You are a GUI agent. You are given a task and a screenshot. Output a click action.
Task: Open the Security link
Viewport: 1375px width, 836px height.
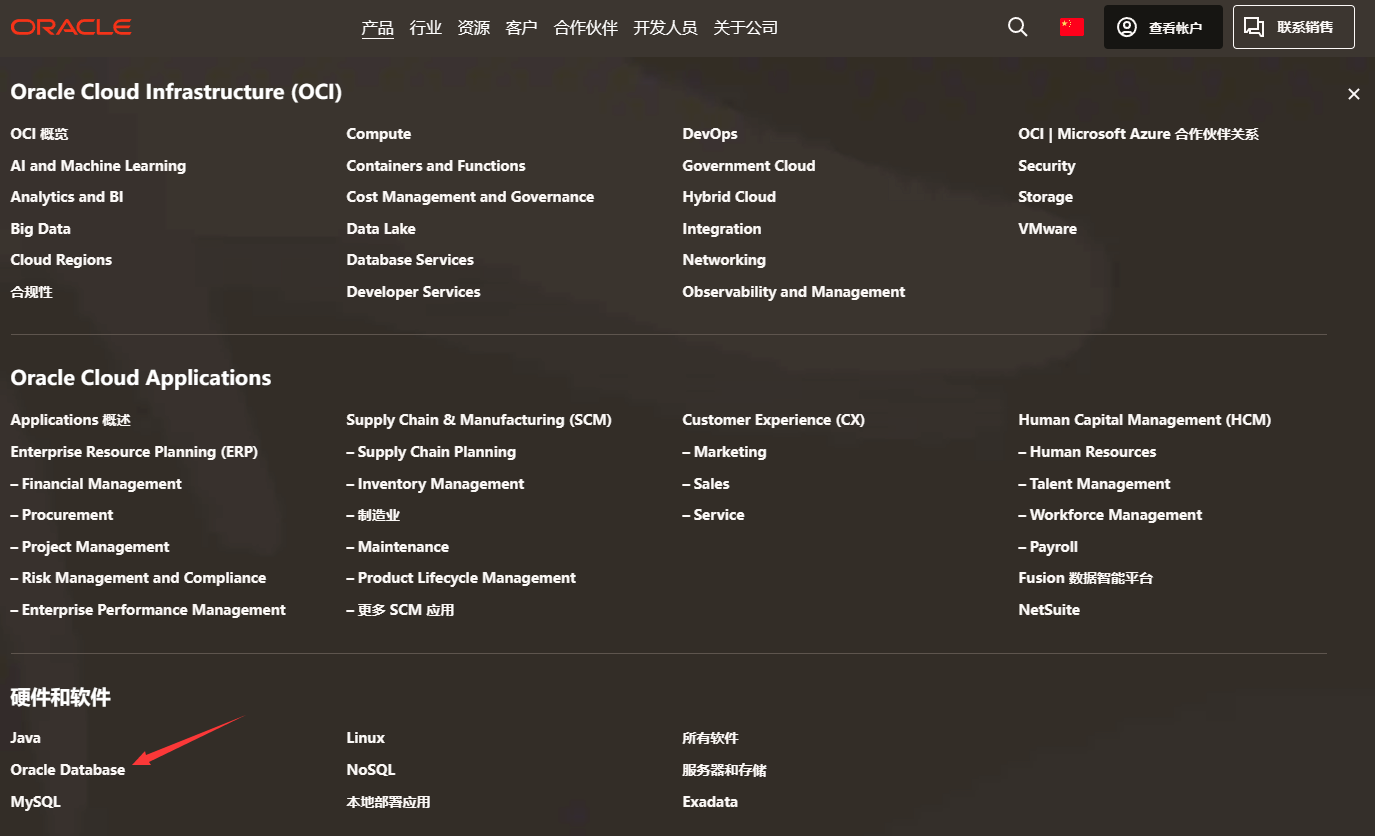click(x=1047, y=166)
